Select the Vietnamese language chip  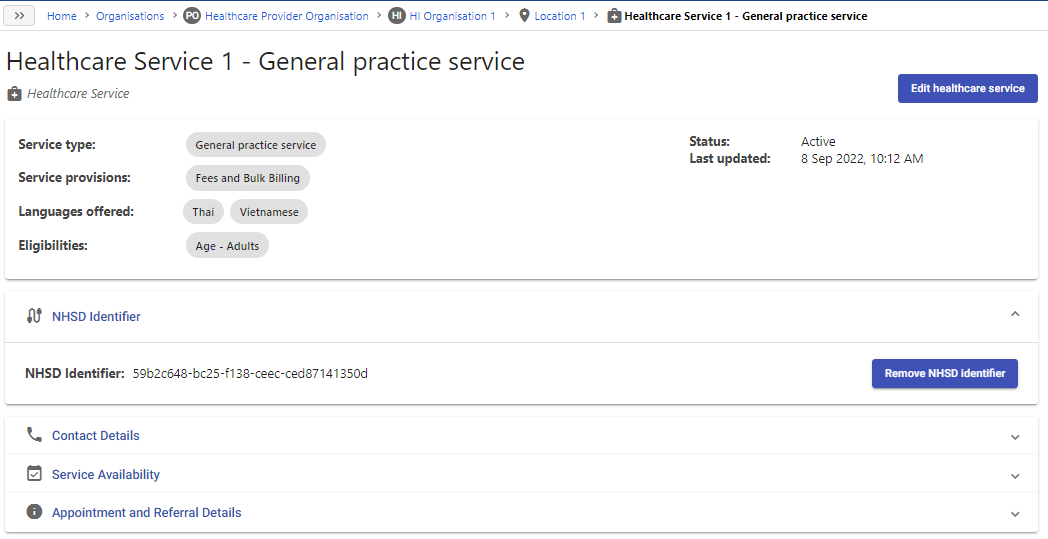269,212
